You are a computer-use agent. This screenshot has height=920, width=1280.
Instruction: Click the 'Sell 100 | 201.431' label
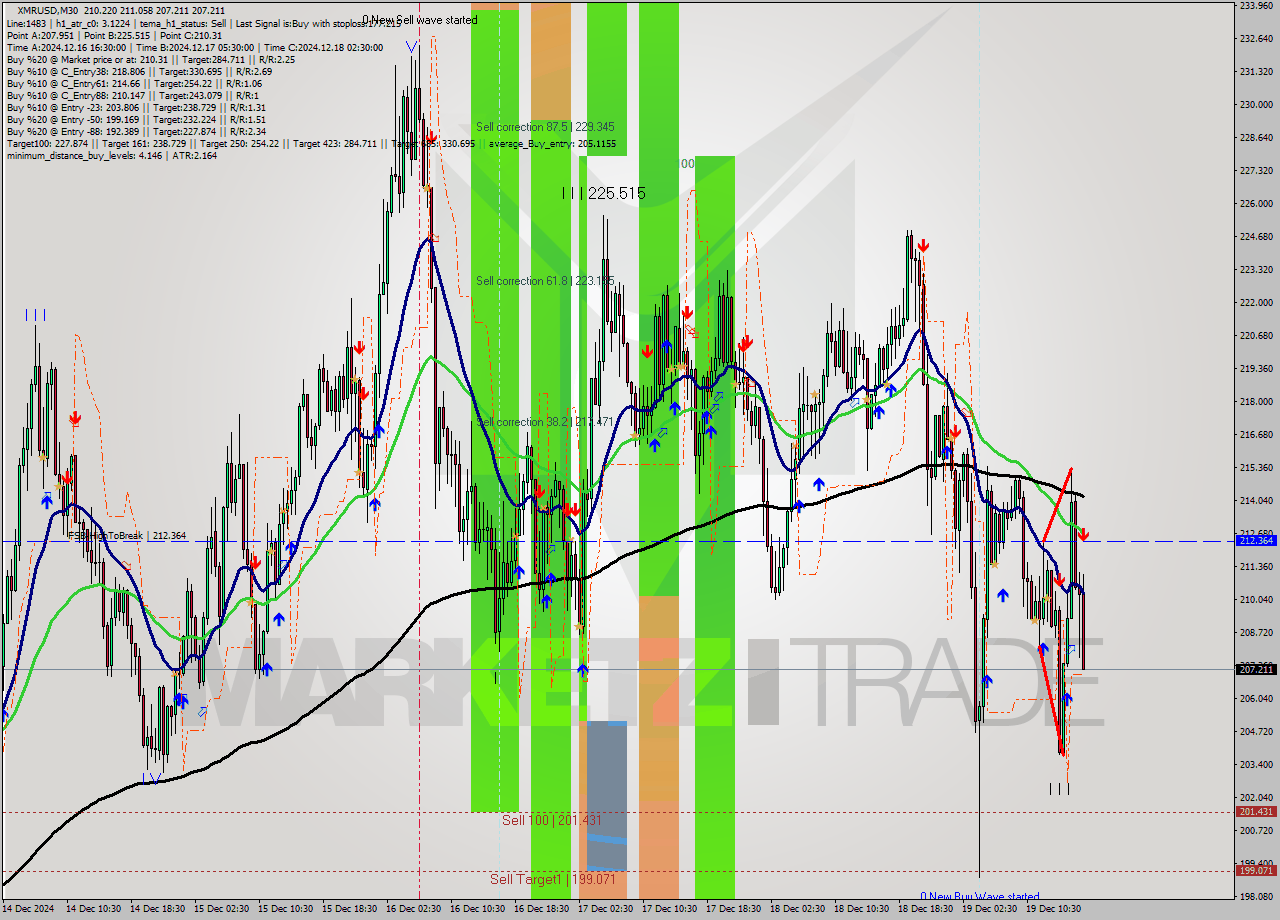click(551, 820)
